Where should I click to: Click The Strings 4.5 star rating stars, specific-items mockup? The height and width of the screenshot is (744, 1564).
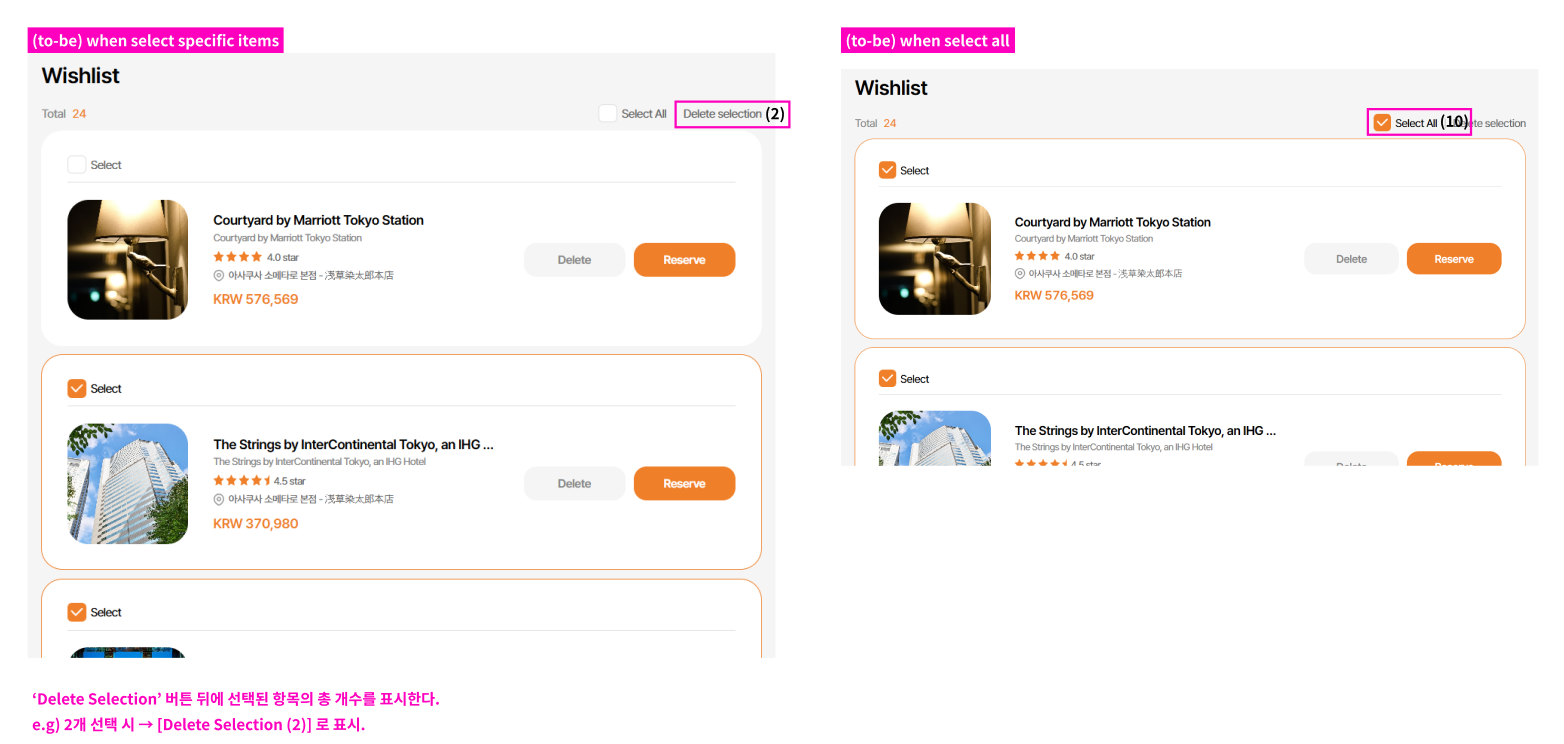point(242,481)
